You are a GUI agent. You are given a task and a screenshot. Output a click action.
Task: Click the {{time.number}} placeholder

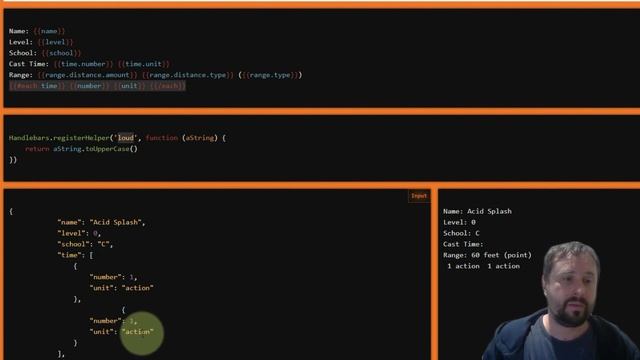[x=83, y=64]
